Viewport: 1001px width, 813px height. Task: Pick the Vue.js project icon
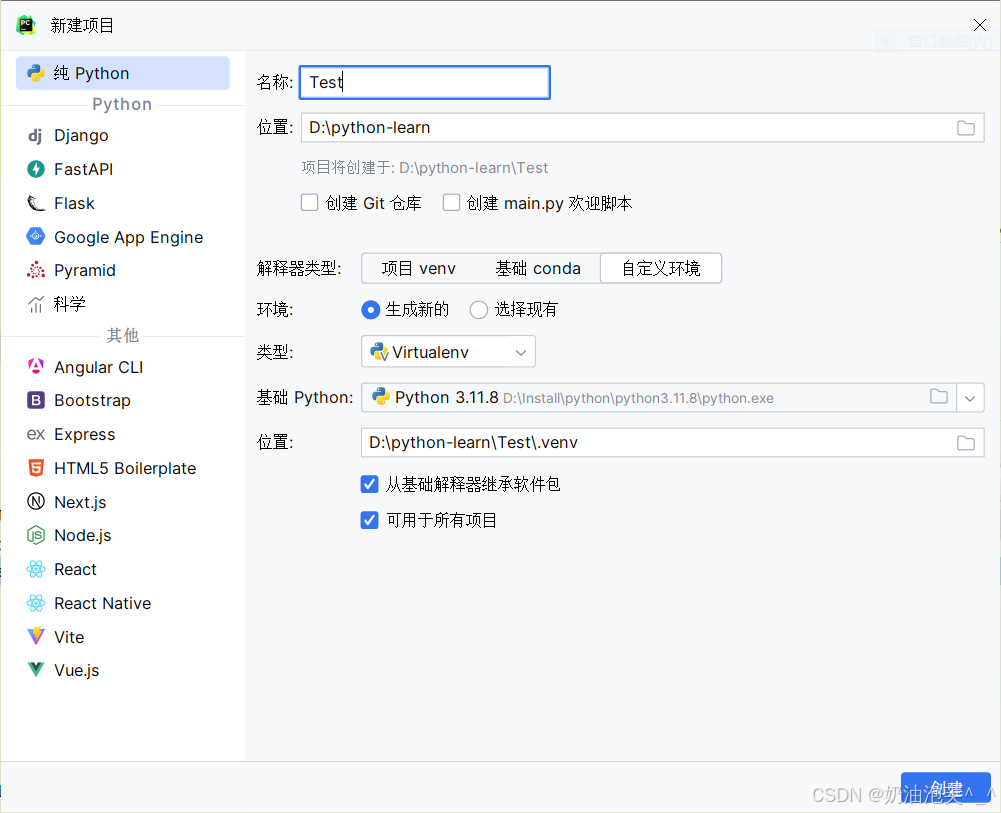pyautogui.click(x=36, y=669)
